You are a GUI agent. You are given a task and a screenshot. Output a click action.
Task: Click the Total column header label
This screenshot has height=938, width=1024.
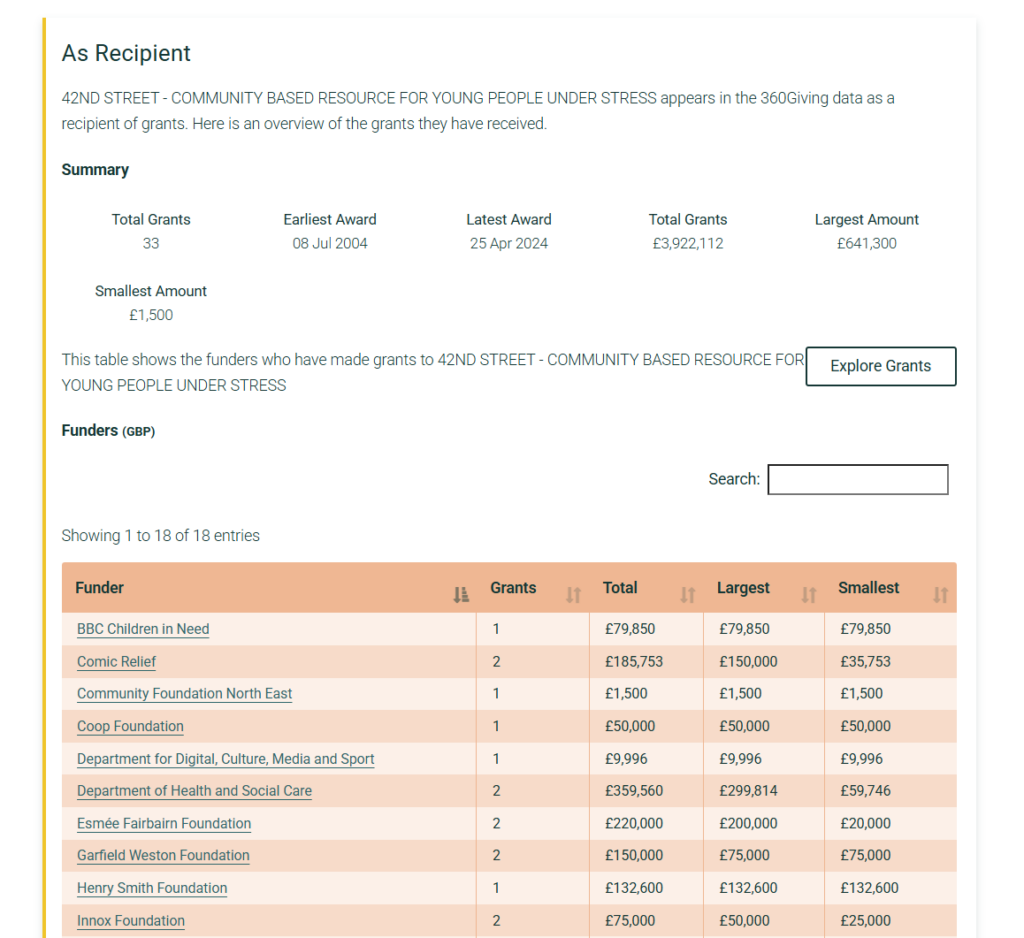pos(620,588)
